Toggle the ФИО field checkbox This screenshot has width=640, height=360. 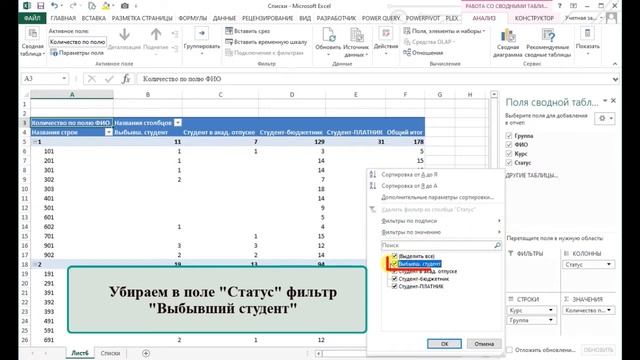[509, 144]
